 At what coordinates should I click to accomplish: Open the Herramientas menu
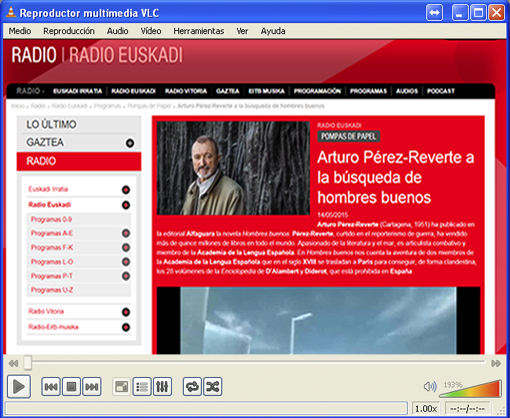coord(199,31)
